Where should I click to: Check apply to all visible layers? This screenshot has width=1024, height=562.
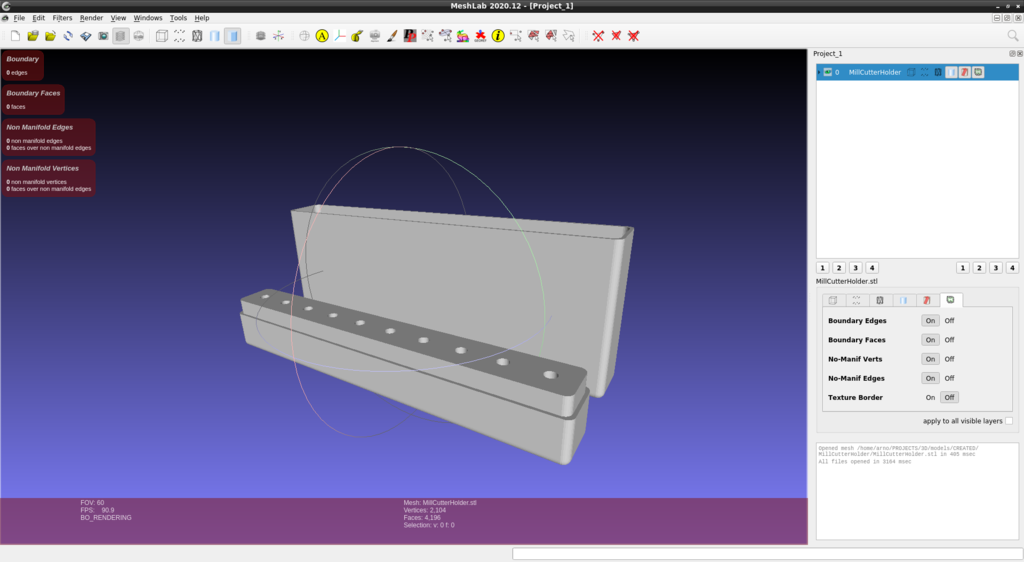point(1009,421)
